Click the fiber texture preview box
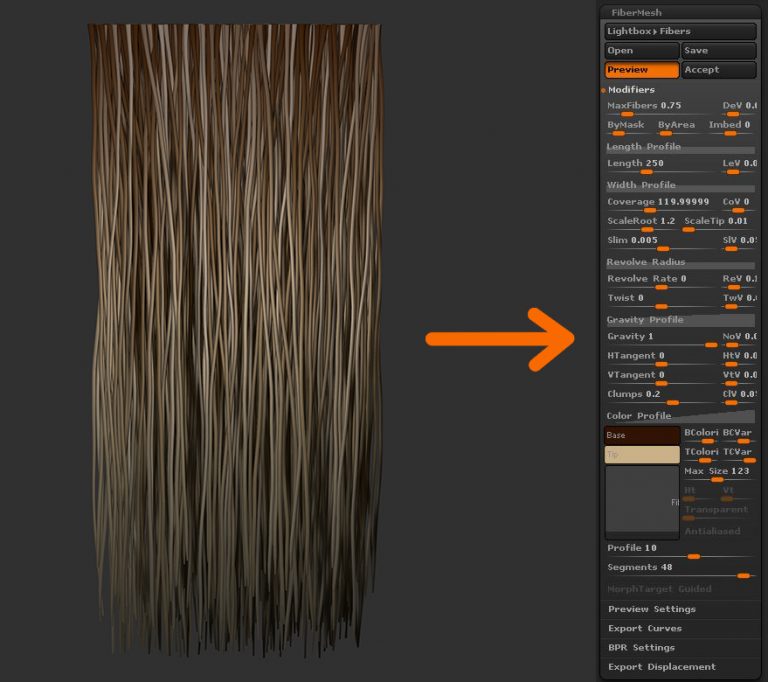The image size is (768, 682). (x=642, y=502)
